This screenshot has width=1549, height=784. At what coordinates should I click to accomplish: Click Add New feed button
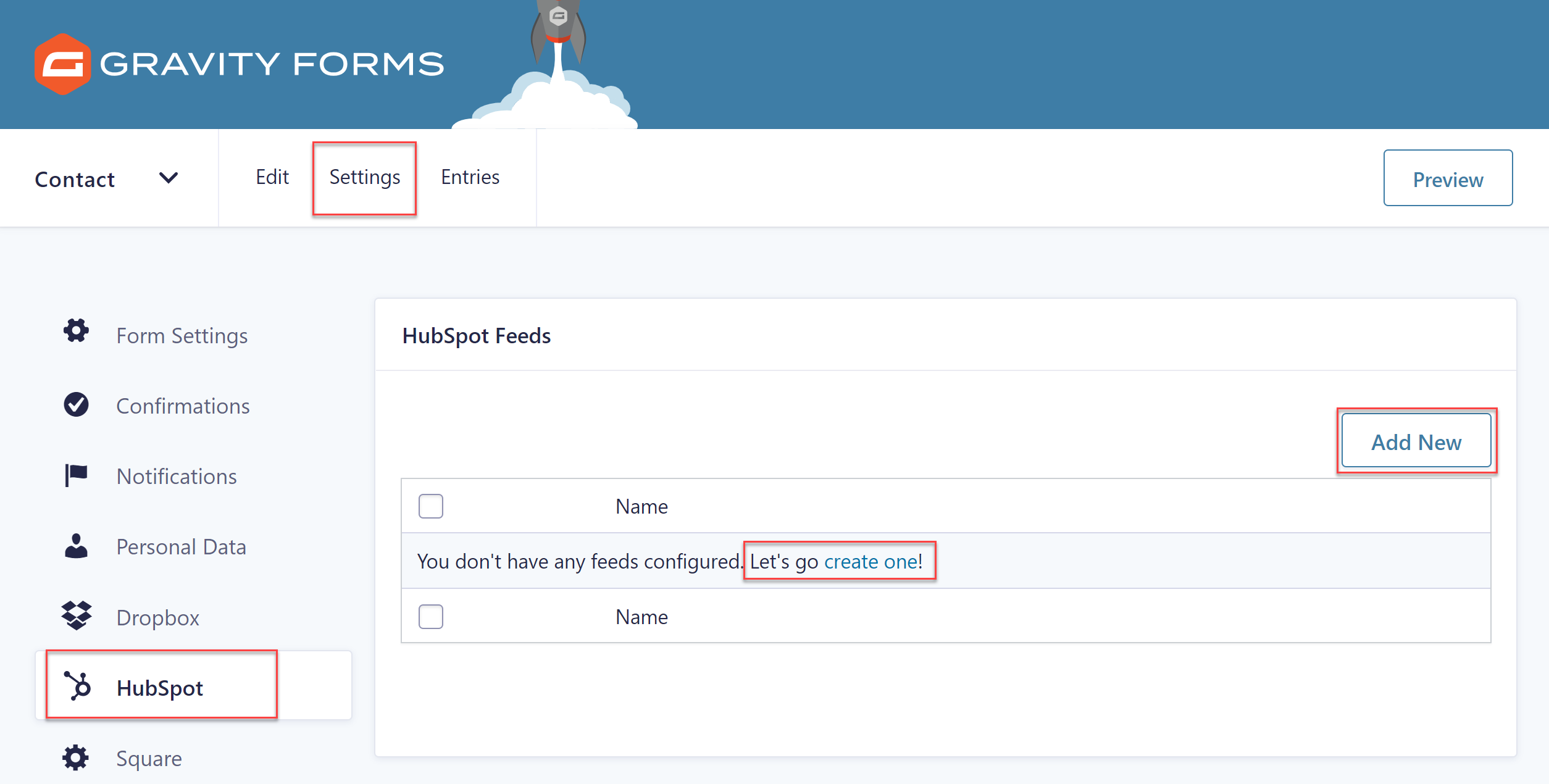pos(1416,441)
